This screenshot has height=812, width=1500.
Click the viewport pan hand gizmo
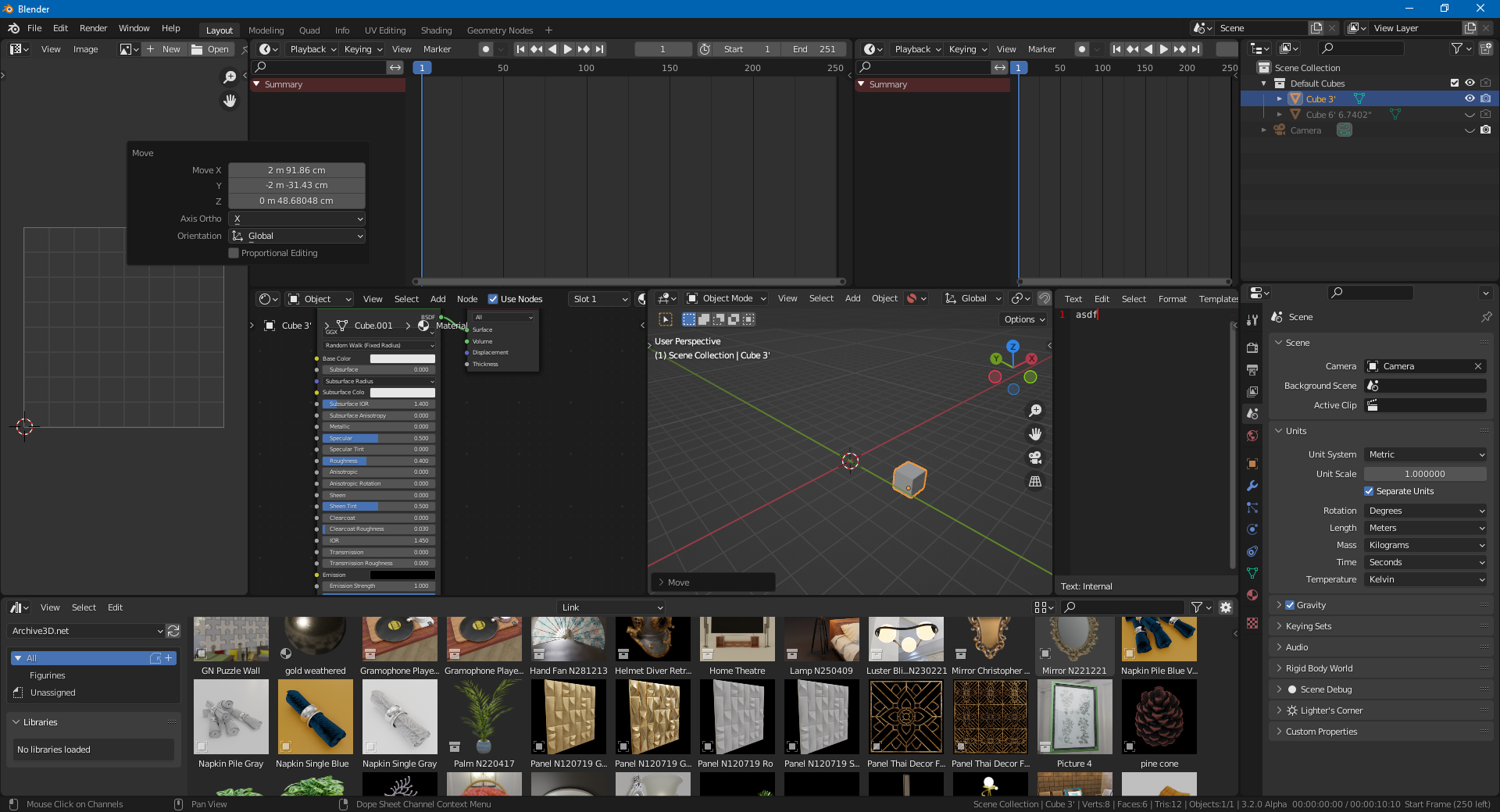(1035, 434)
